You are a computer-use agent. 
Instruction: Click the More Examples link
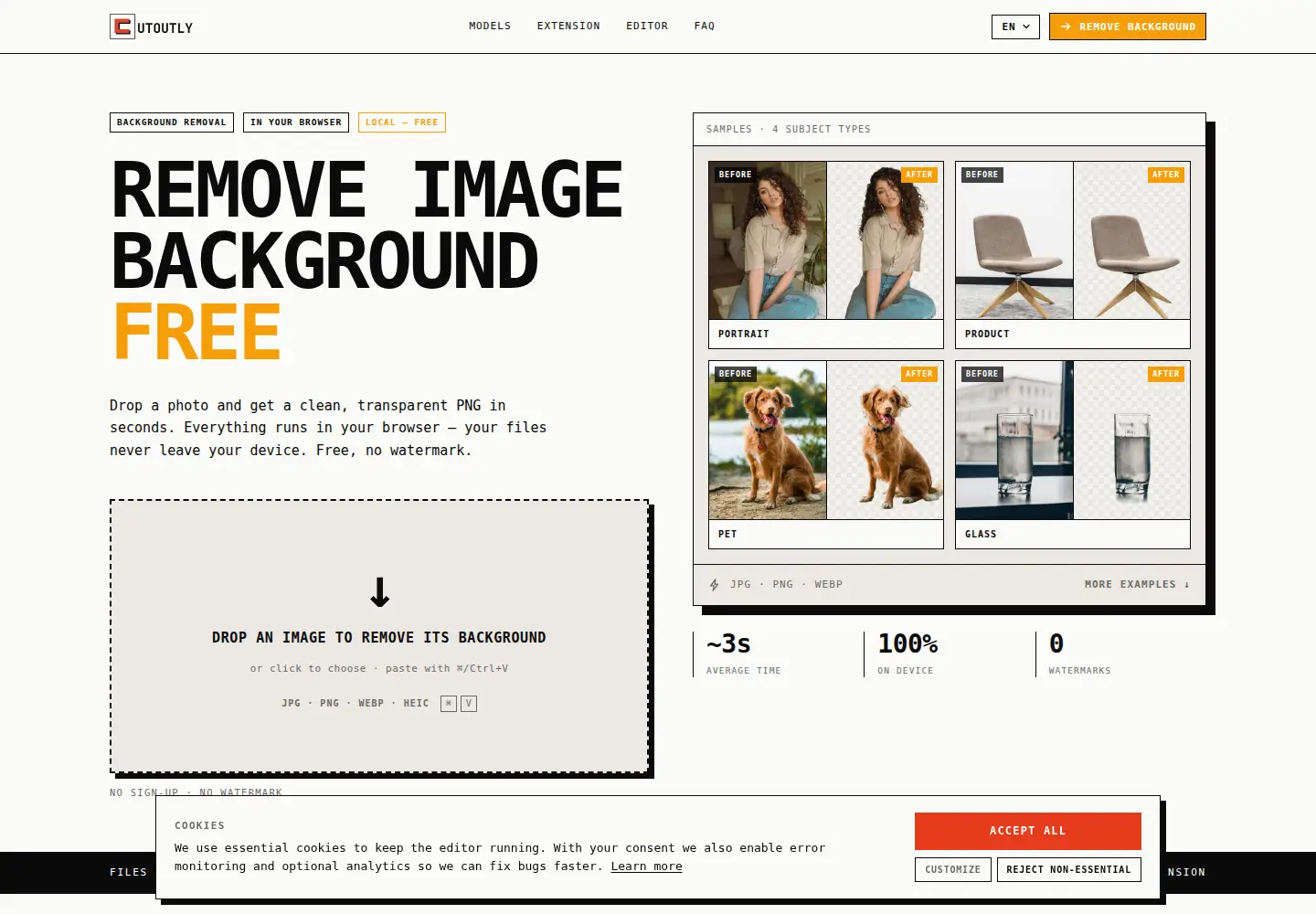pos(1137,584)
